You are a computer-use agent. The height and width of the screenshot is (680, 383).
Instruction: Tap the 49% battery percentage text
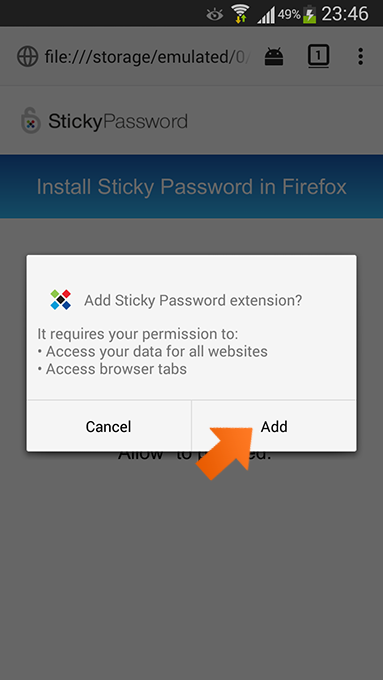[289, 15]
